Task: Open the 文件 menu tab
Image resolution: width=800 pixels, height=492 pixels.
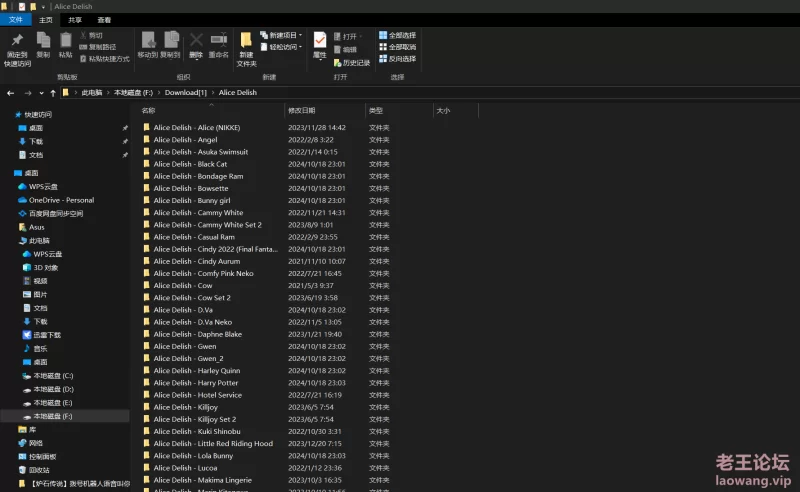Action: (16, 19)
